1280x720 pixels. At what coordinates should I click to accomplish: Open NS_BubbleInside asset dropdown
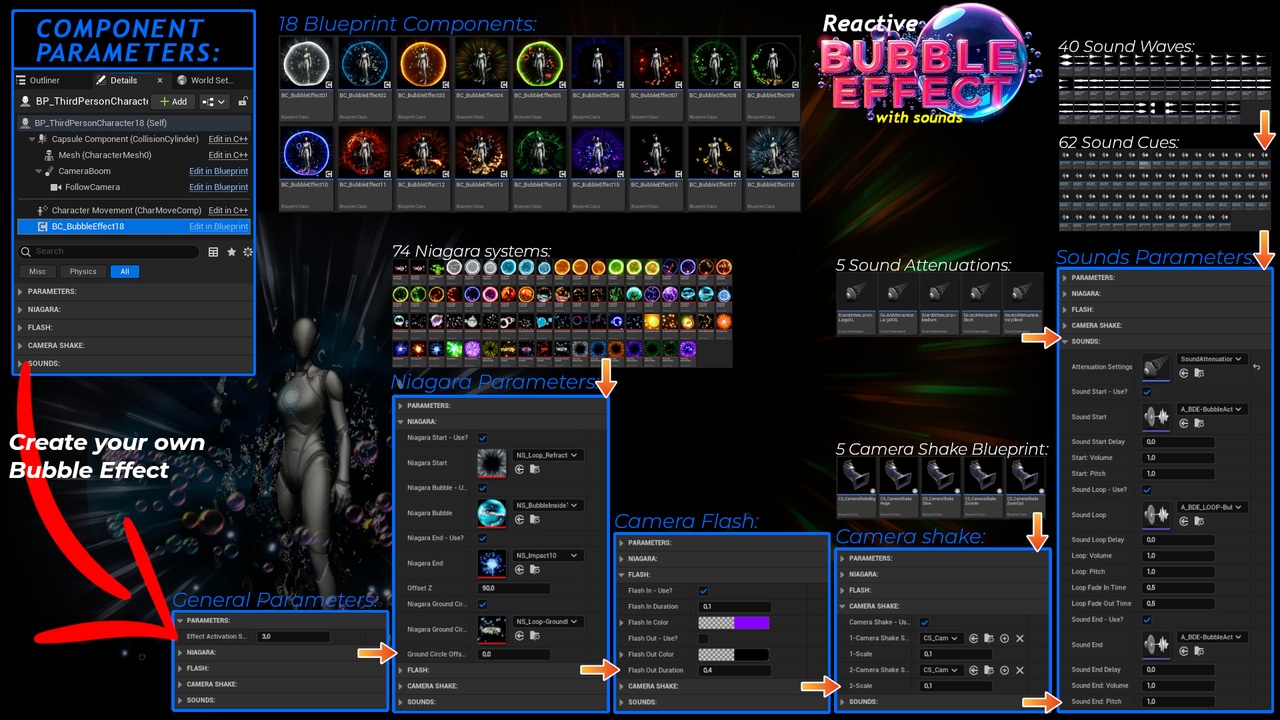pos(548,505)
